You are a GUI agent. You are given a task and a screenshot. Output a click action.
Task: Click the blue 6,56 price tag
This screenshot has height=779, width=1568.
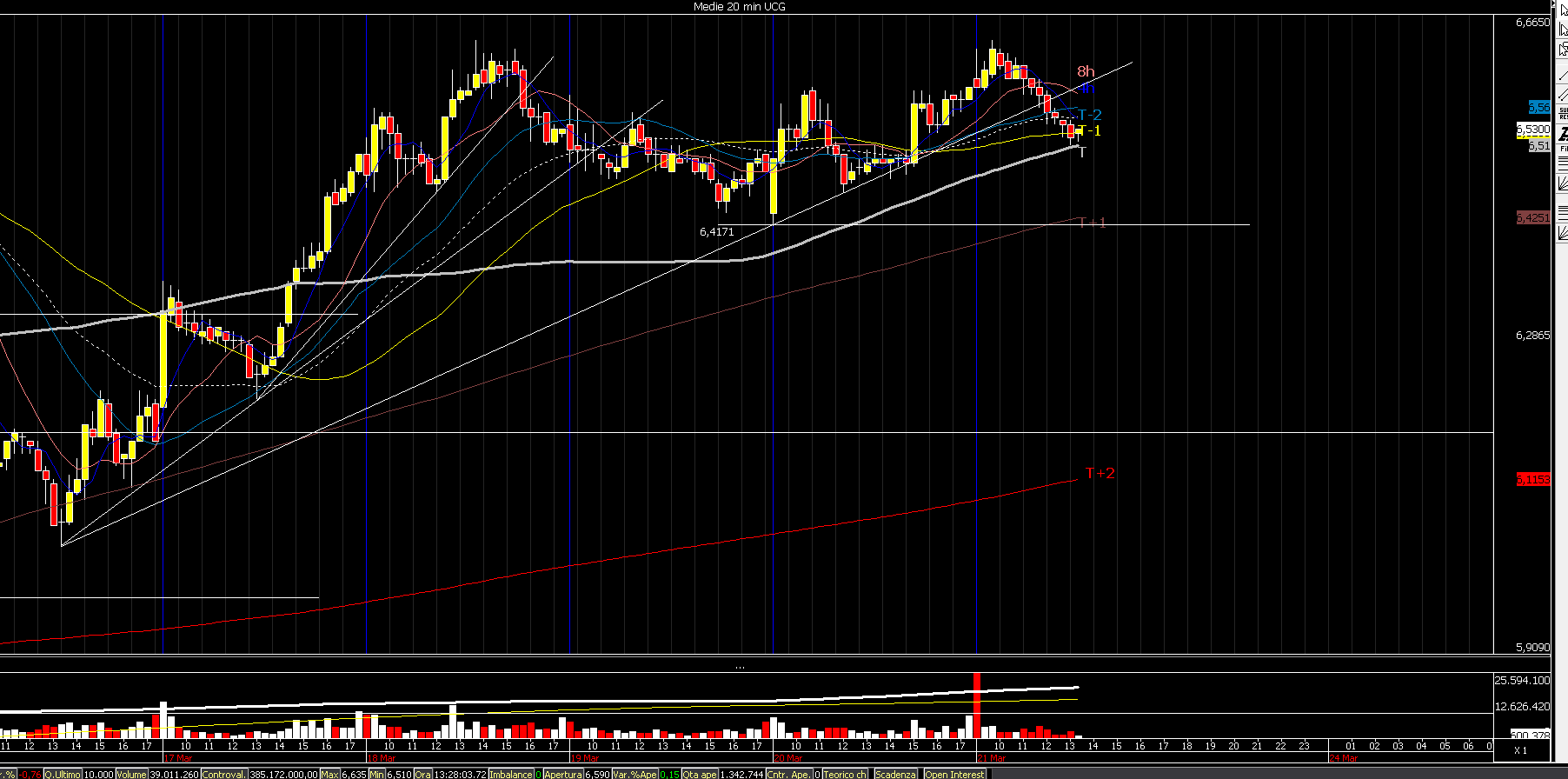coord(1539,107)
